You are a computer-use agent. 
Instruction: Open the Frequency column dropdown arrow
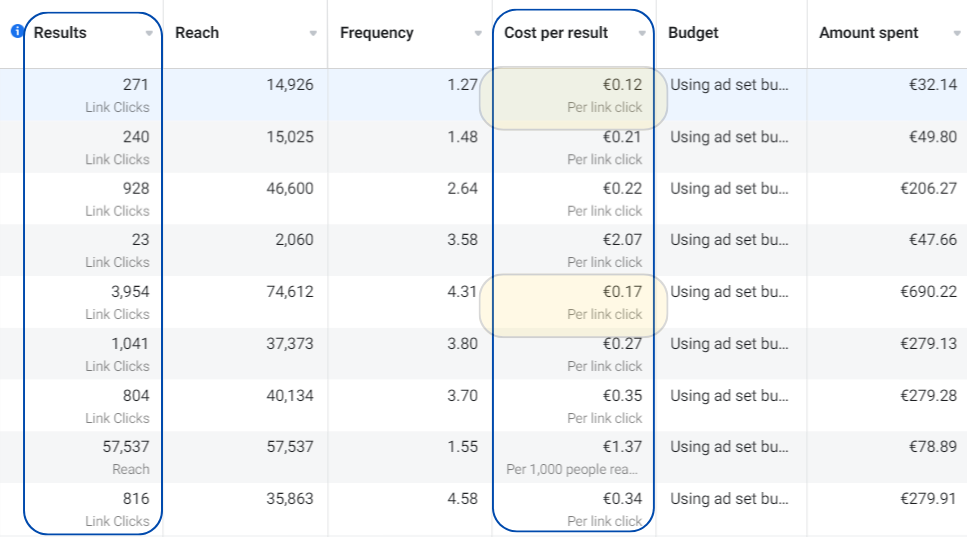pos(478,33)
